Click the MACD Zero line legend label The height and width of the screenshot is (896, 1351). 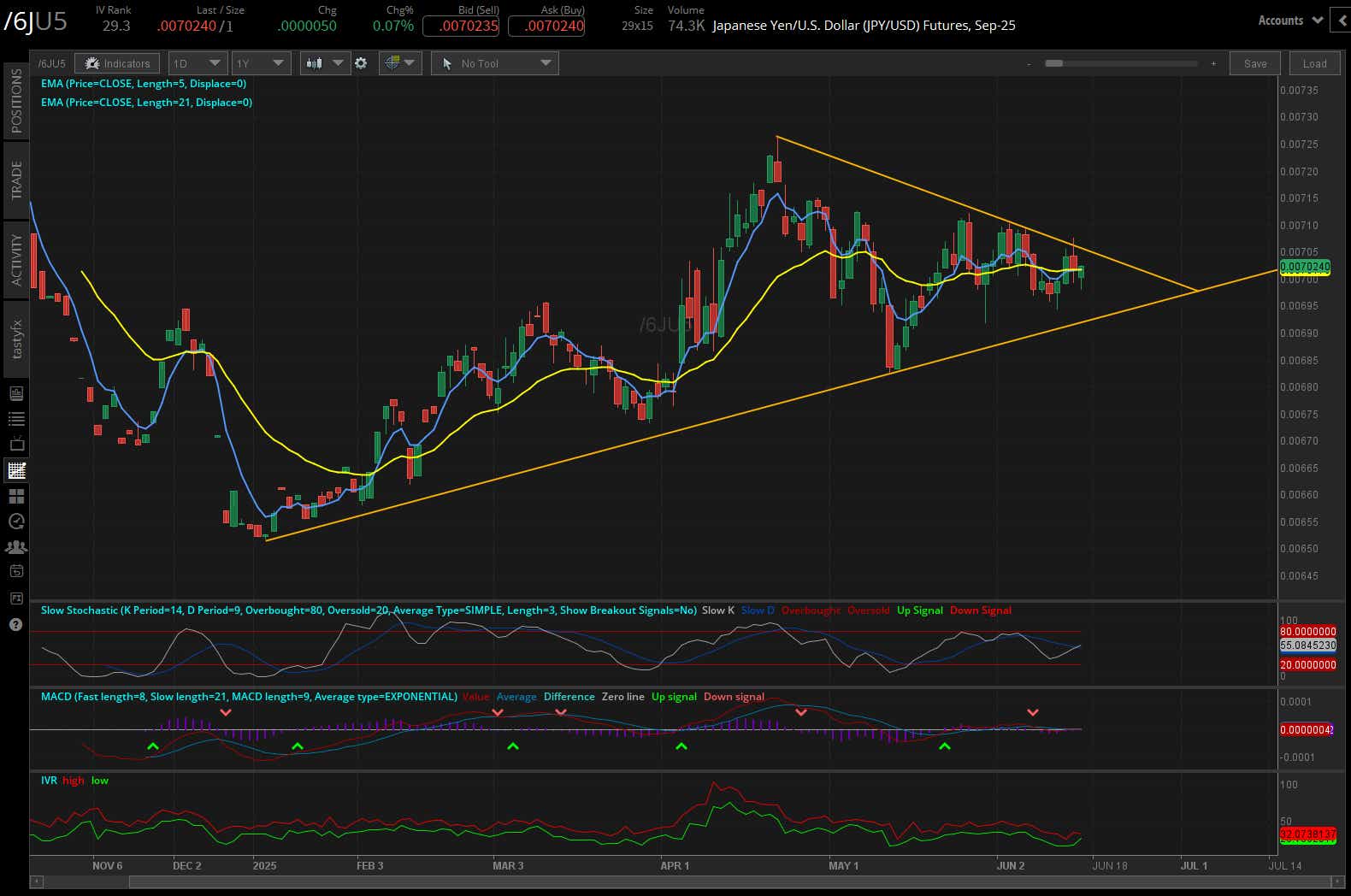(x=623, y=697)
